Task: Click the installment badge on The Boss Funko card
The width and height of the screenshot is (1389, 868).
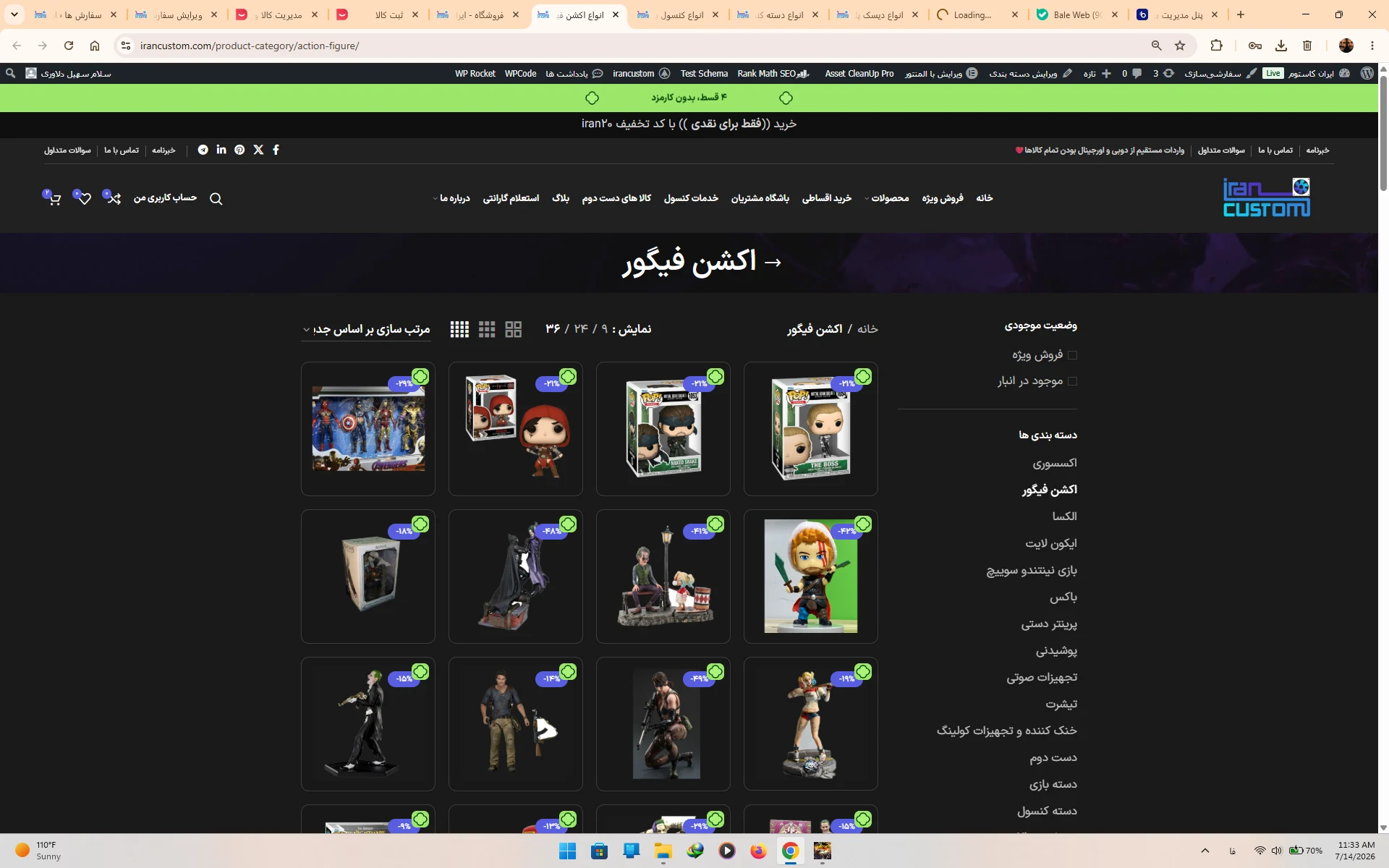Action: pyautogui.click(x=863, y=376)
